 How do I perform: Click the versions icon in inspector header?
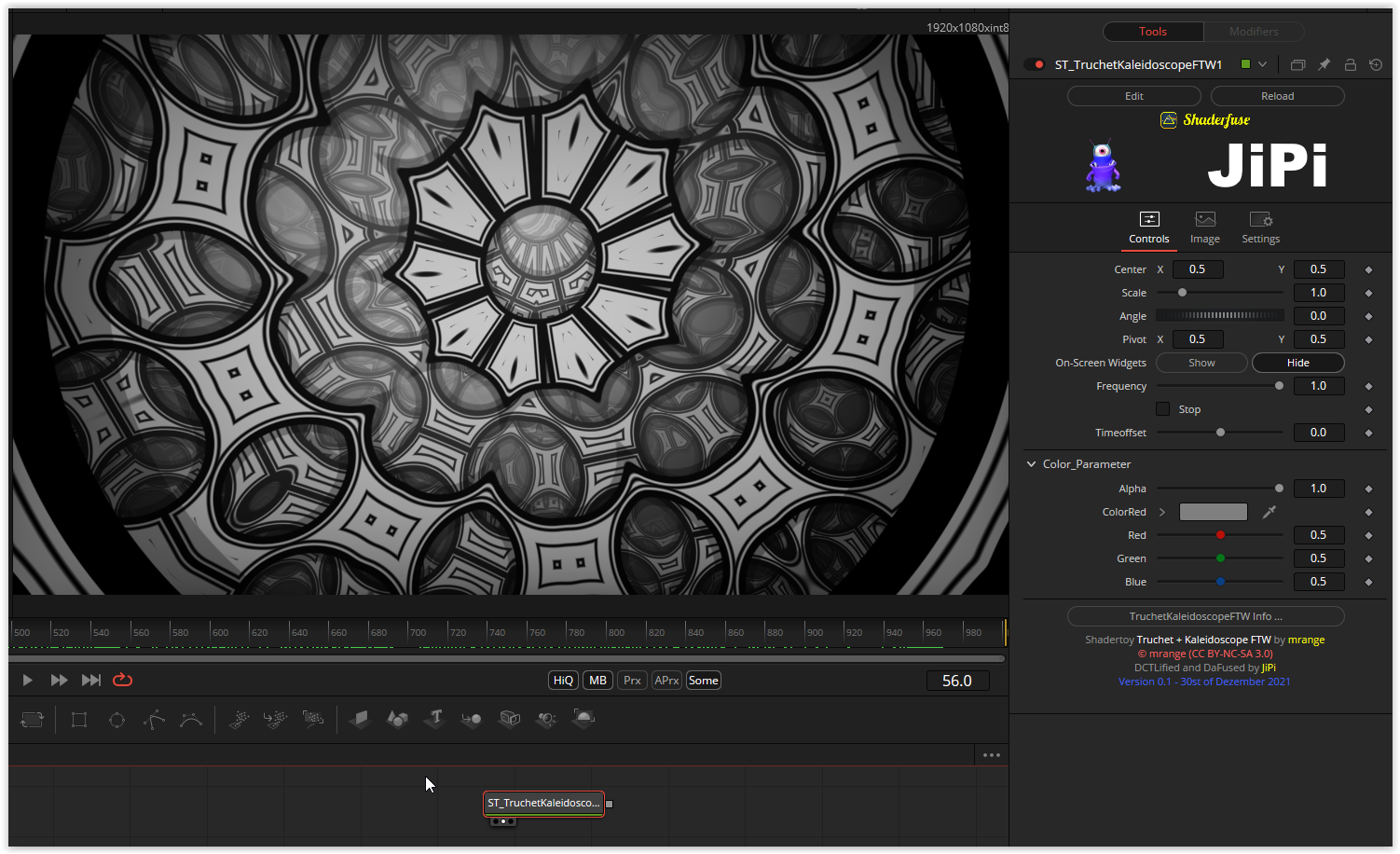click(x=1297, y=64)
